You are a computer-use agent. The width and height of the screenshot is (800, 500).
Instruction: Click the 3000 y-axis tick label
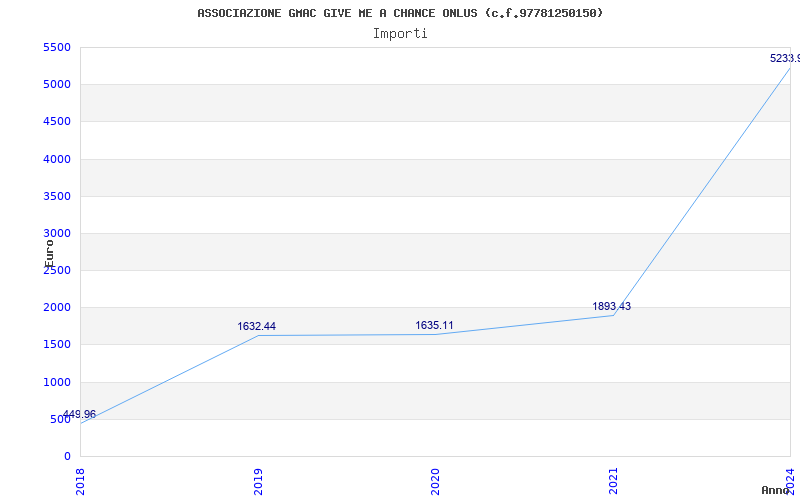[57, 233]
